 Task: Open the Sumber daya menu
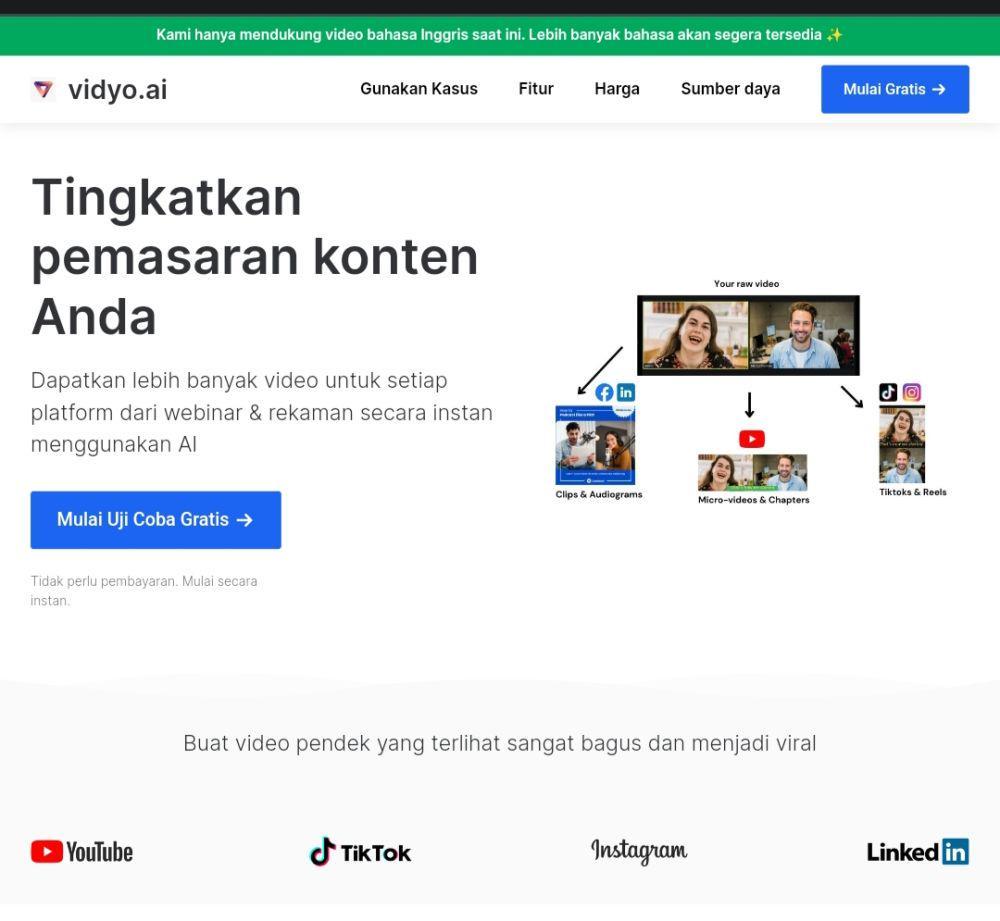pos(730,89)
